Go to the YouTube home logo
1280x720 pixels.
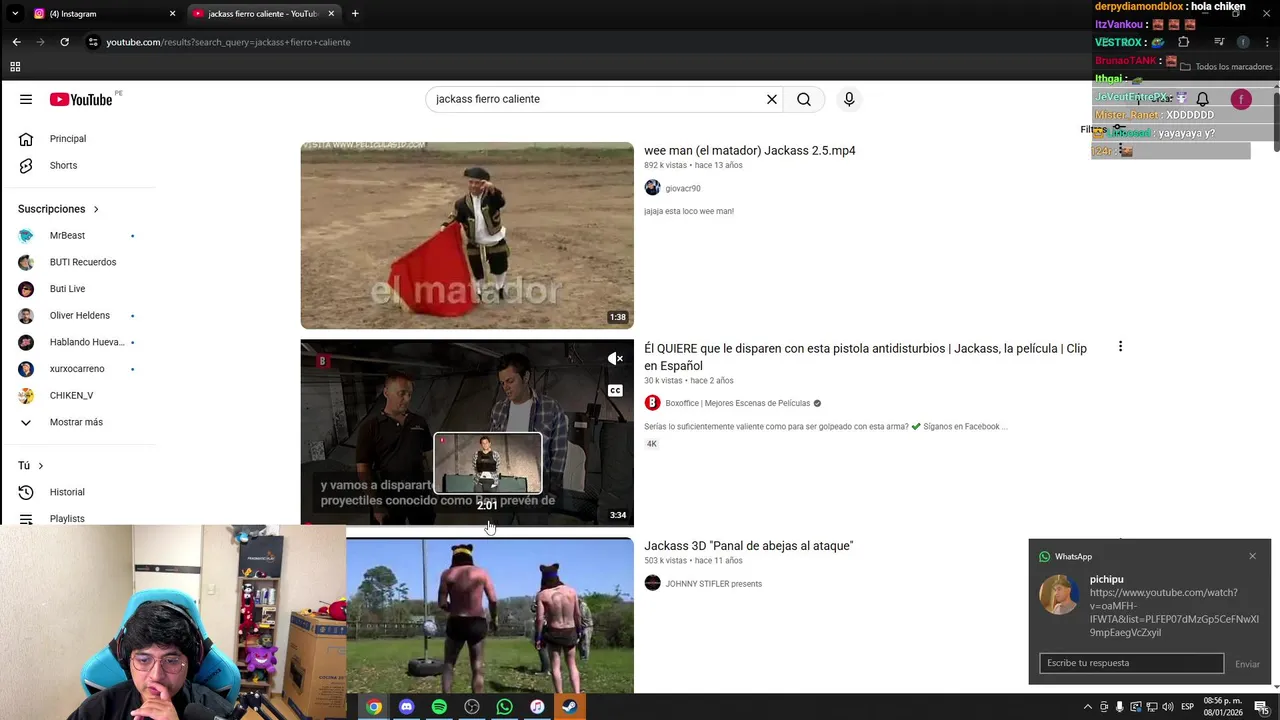coord(81,99)
